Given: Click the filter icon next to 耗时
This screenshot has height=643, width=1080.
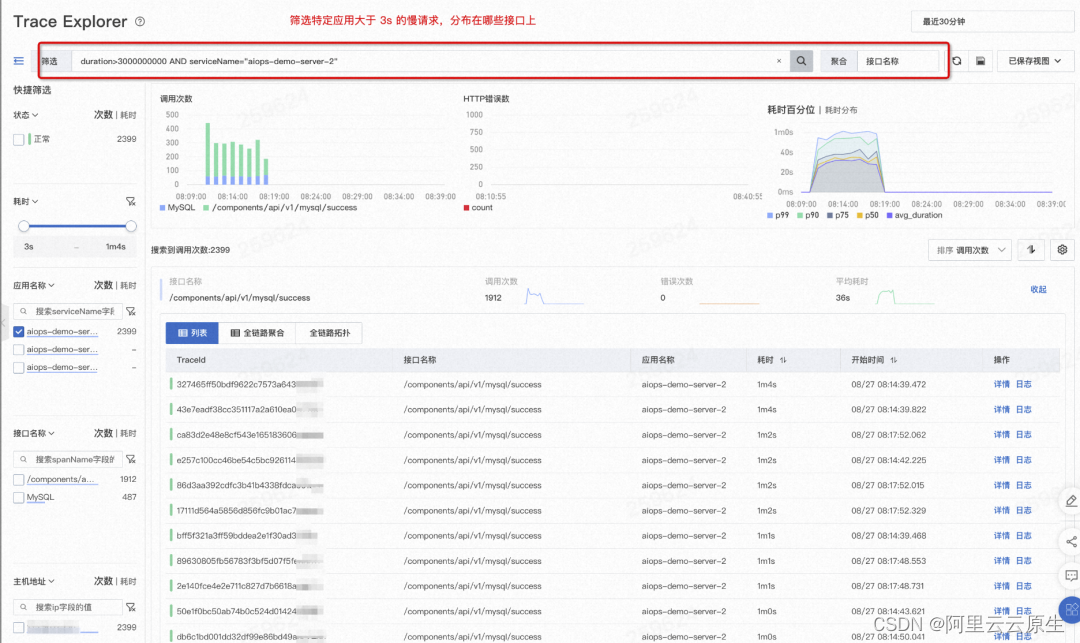Looking at the screenshot, I should pyautogui.click(x=131, y=202).
